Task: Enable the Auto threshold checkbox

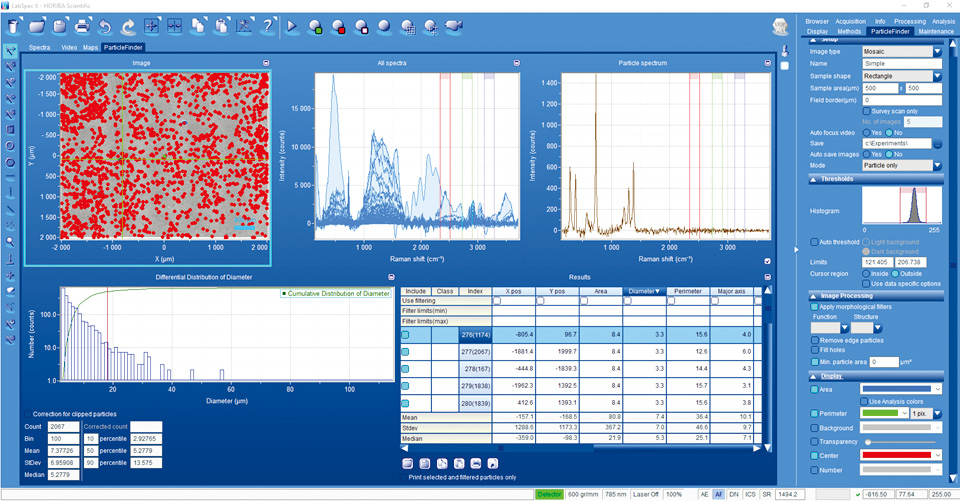Action: (814, 242)
